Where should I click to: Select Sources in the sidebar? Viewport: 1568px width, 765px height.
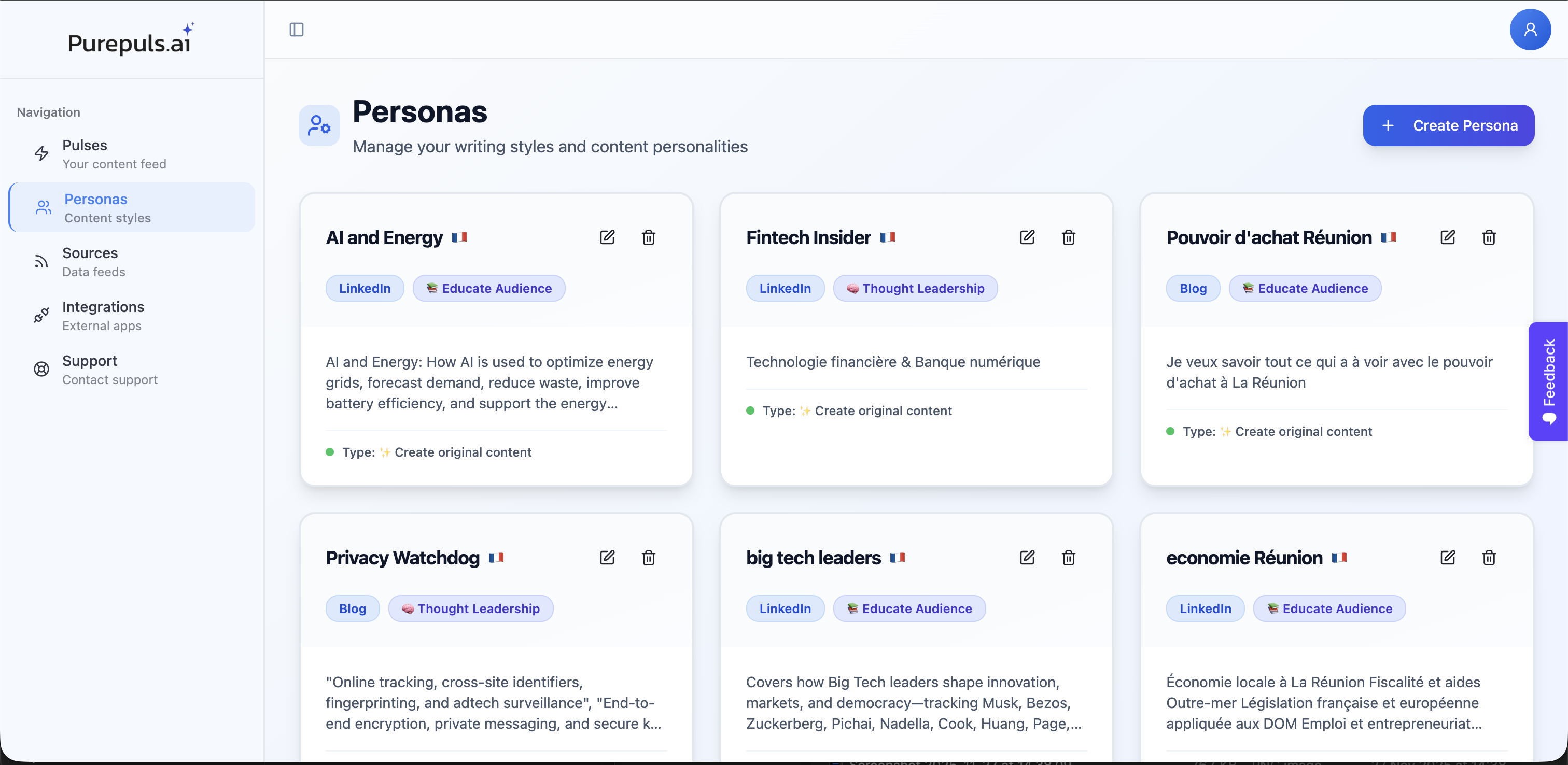[90, 262]
